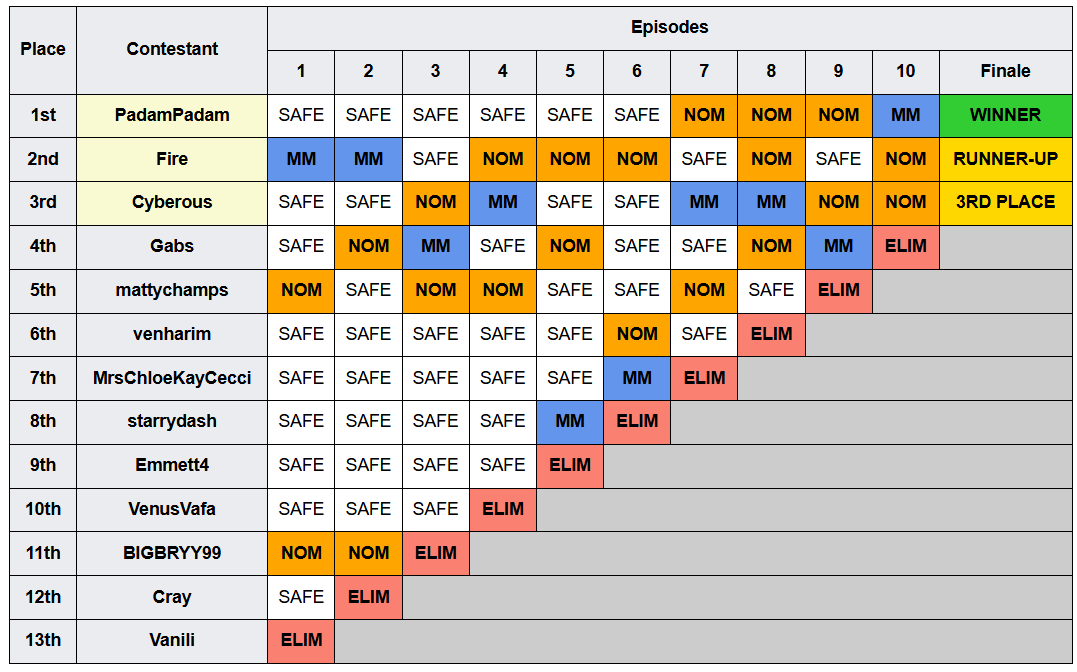Select PadamPadam's MM cell in episode 10
Image resolution: width=1077 pixels, height=672 pixels.
905,115
